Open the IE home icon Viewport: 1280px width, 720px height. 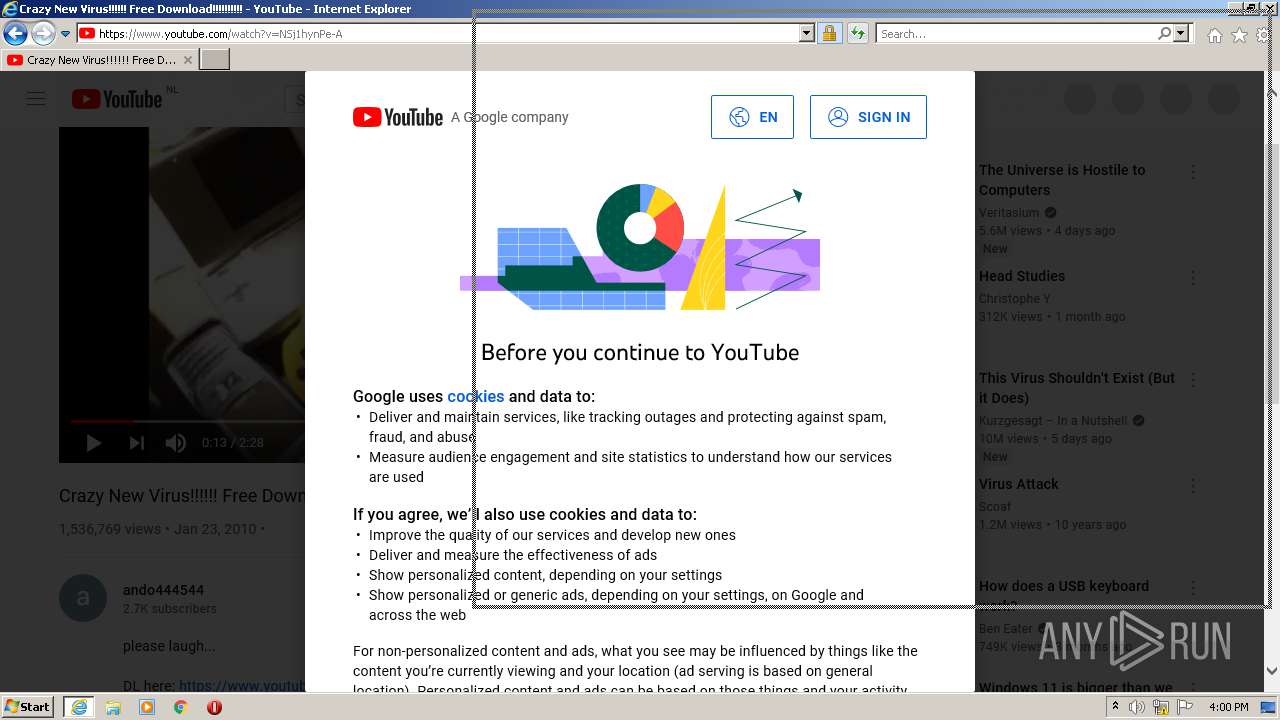point(1214,35)
